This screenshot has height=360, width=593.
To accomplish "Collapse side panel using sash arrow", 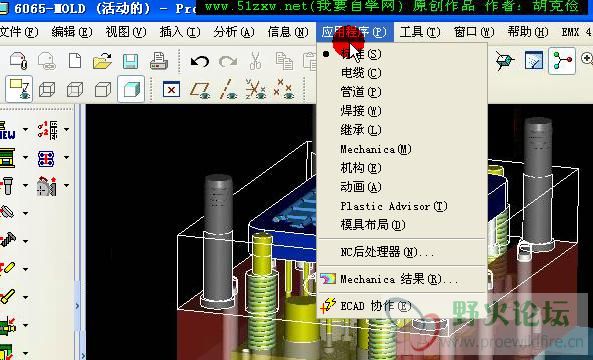I will (77, 306).
